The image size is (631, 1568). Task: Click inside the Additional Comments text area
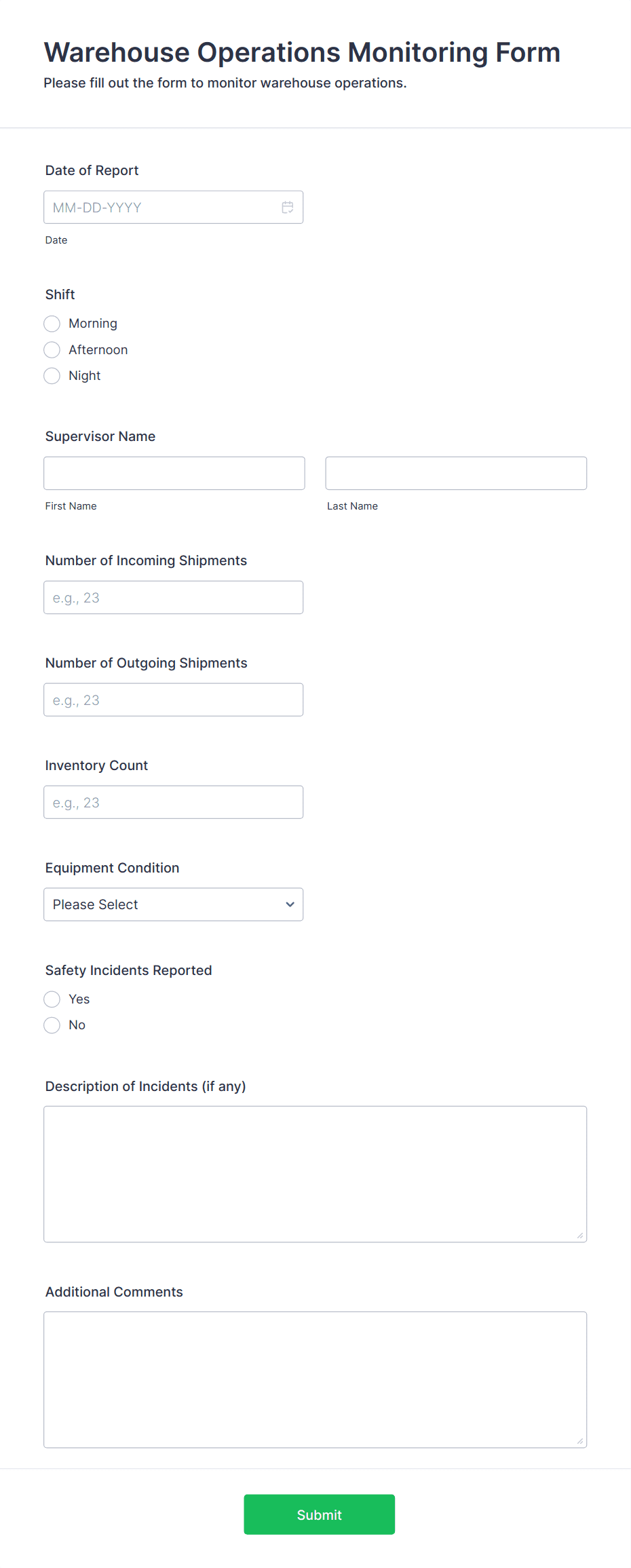click(315, 1380)
